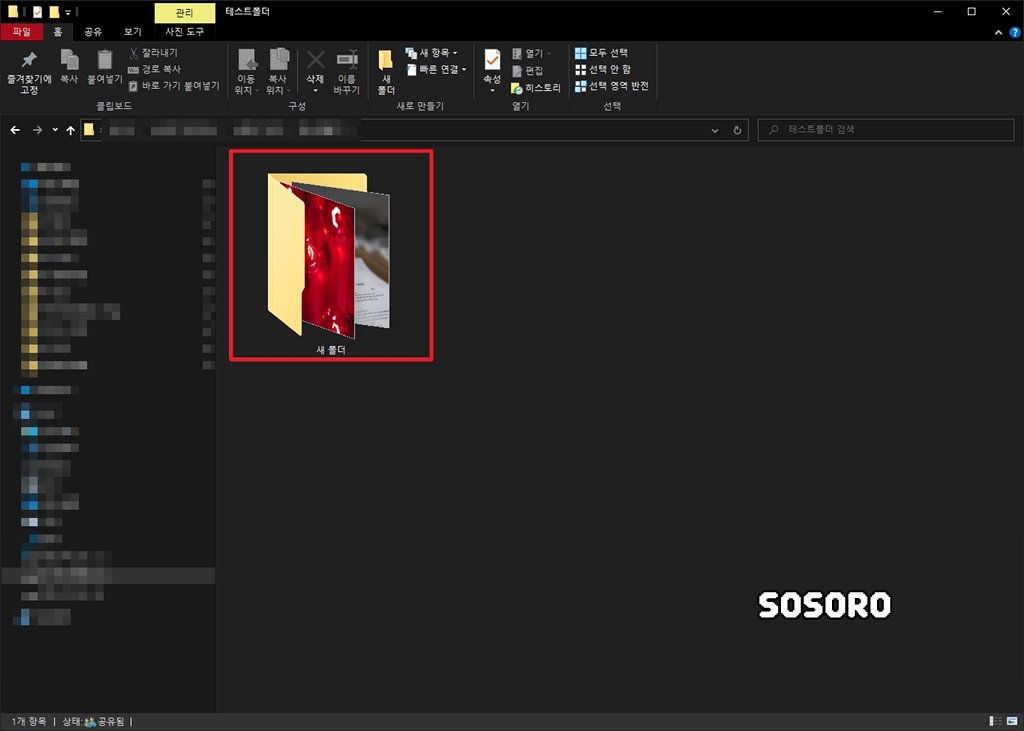The image size is (1024, 731).
Task: Refresh the current folder
Action: 737,130
